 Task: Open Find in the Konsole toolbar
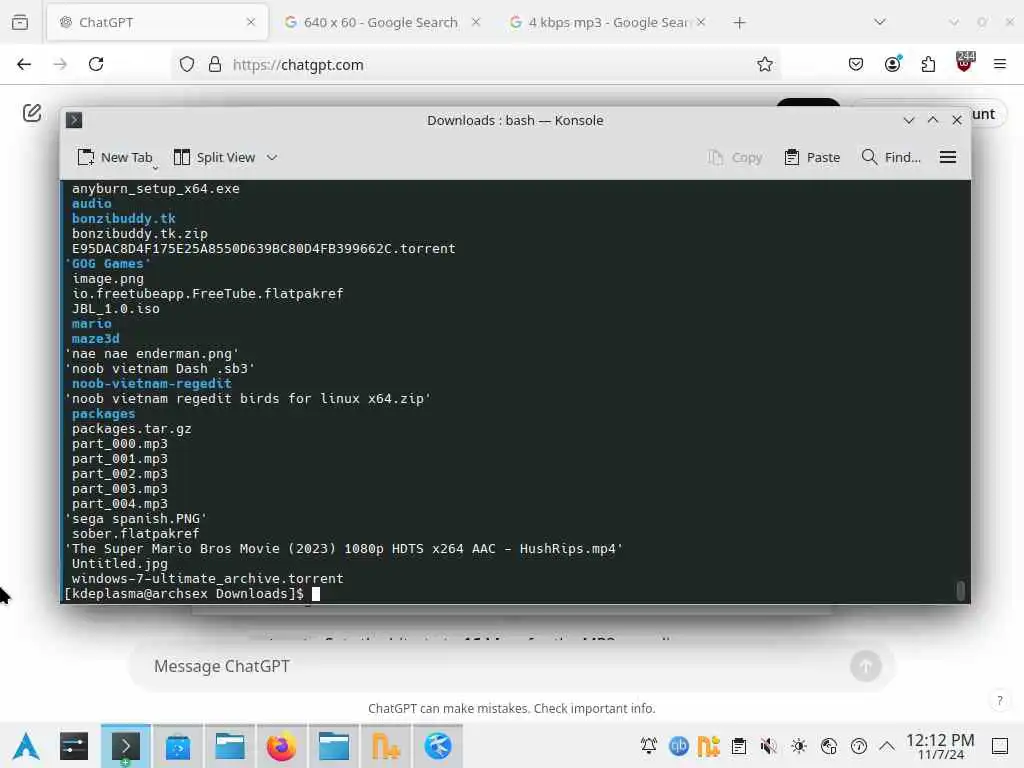pos(891,157)
